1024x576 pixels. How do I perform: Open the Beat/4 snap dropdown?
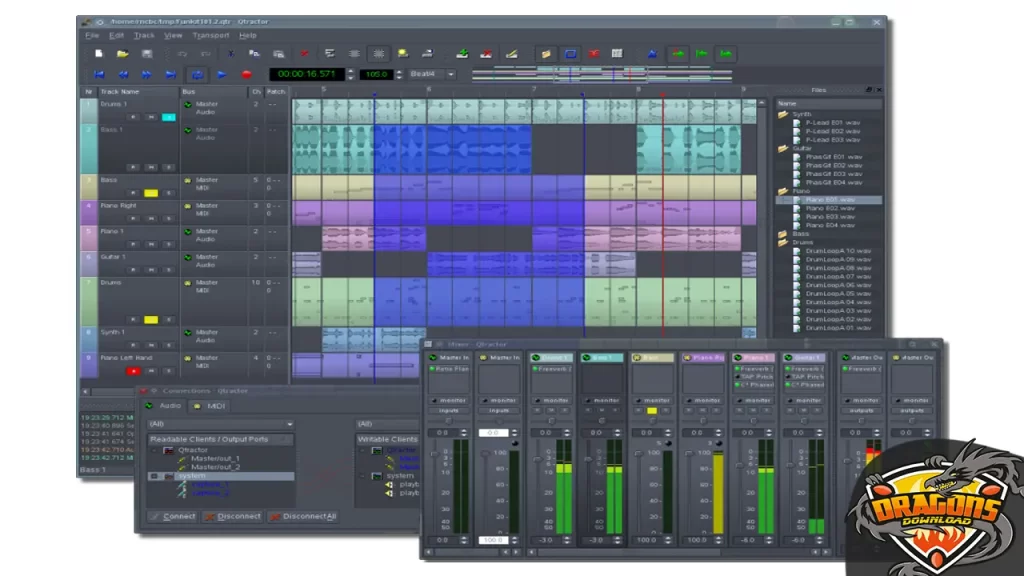431,74
